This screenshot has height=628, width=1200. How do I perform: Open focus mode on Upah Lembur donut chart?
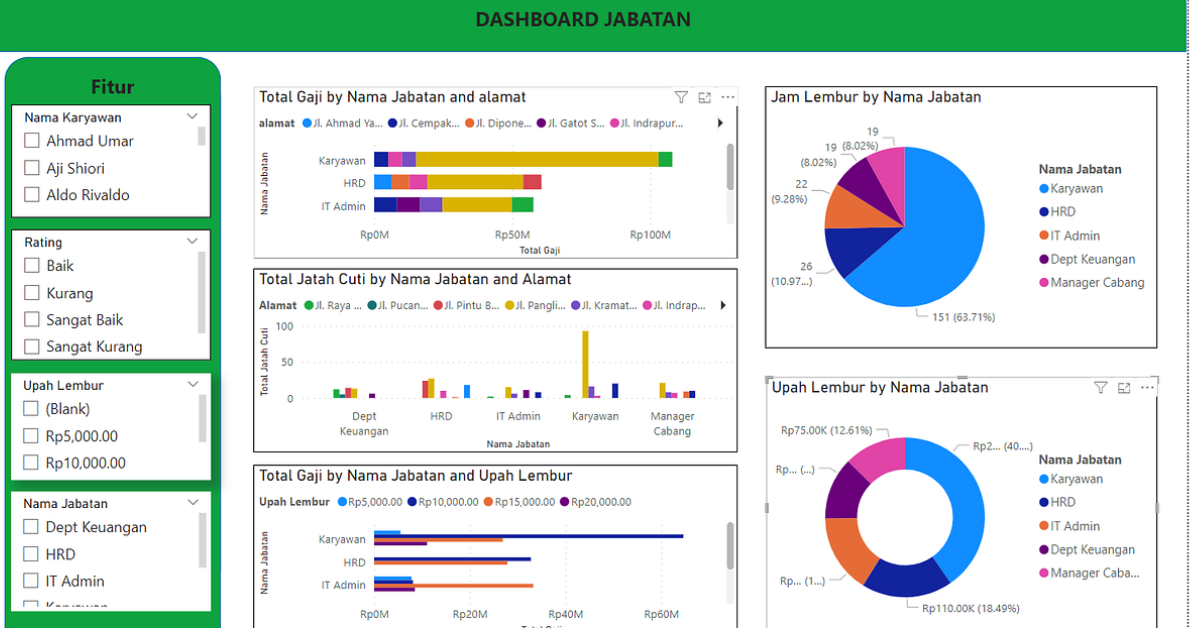coord(1124,388)
